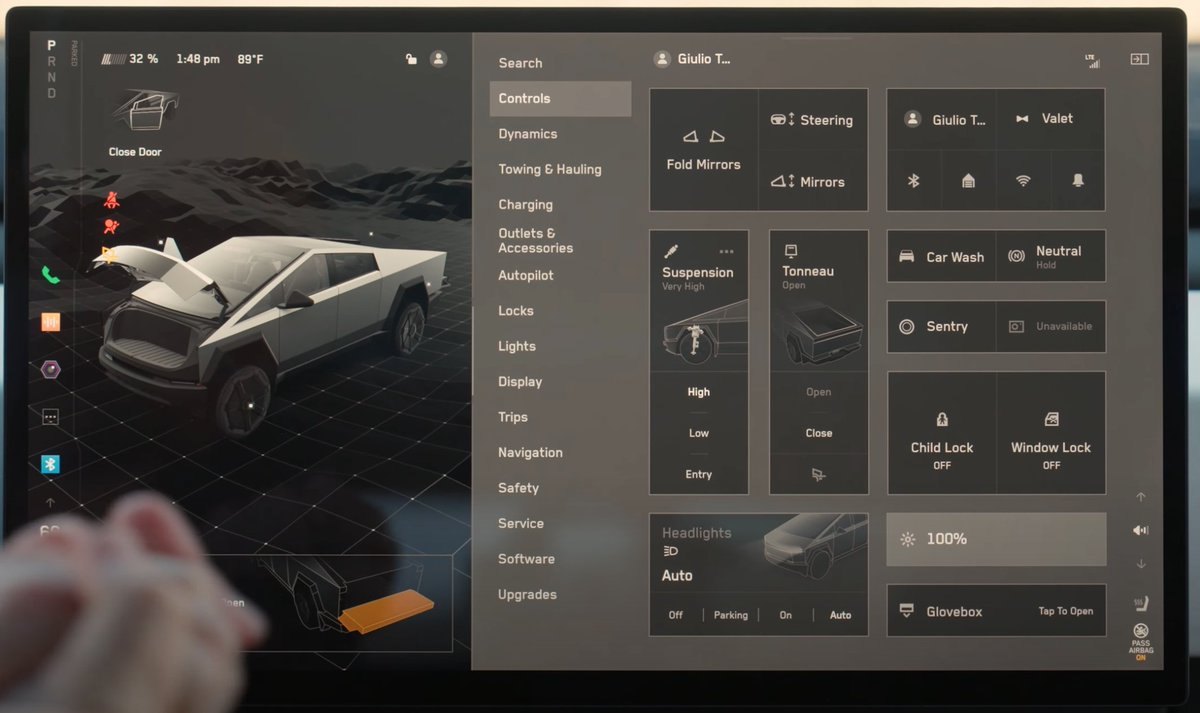Screen dimensions: 1200x713
Task: Tap the profile avatar in the status bar
Action: tap(438, 59)
